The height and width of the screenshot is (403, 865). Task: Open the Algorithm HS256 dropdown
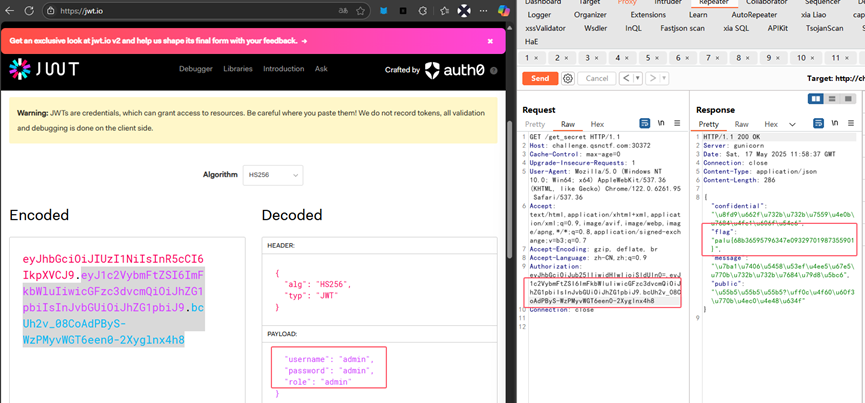(x=273, y=175)
